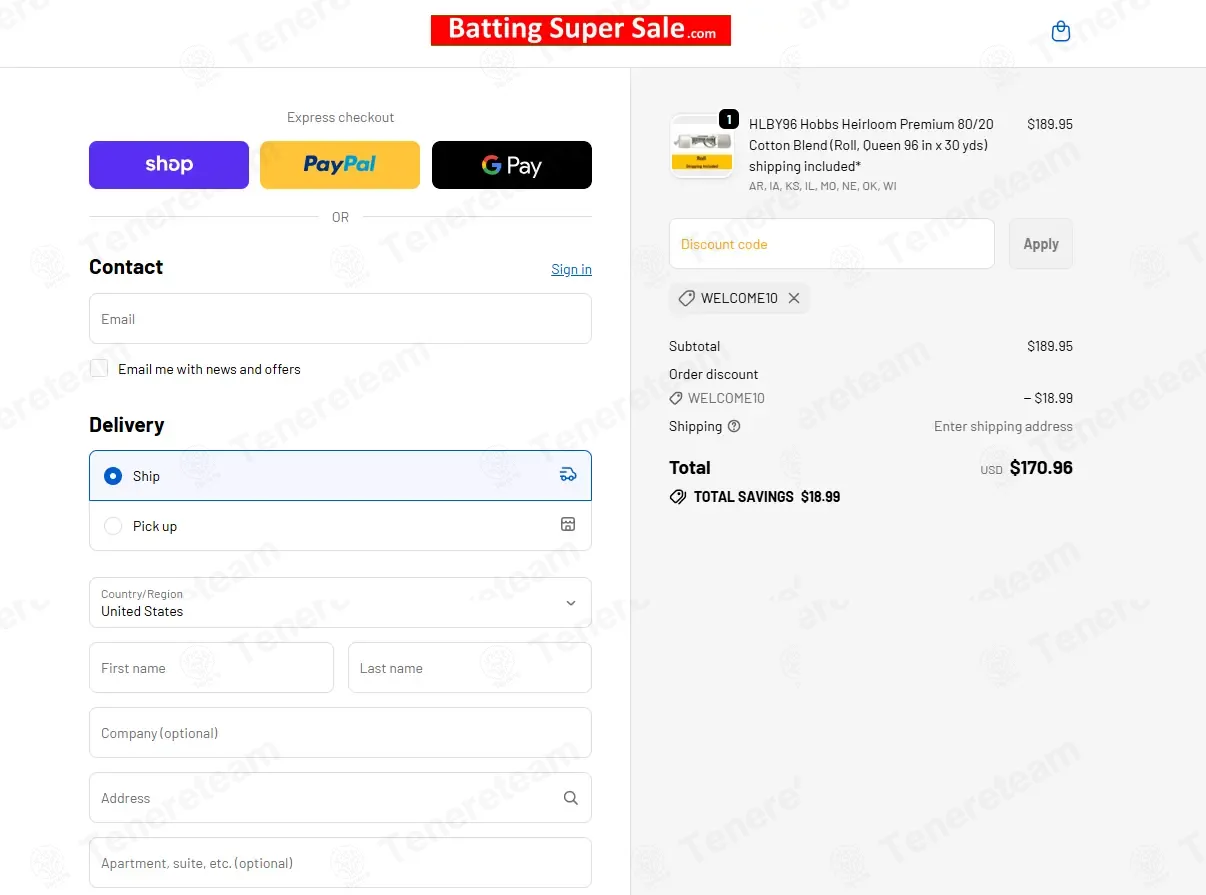
Task: Click the Delivery section heading
Action: tap(127, 425)
